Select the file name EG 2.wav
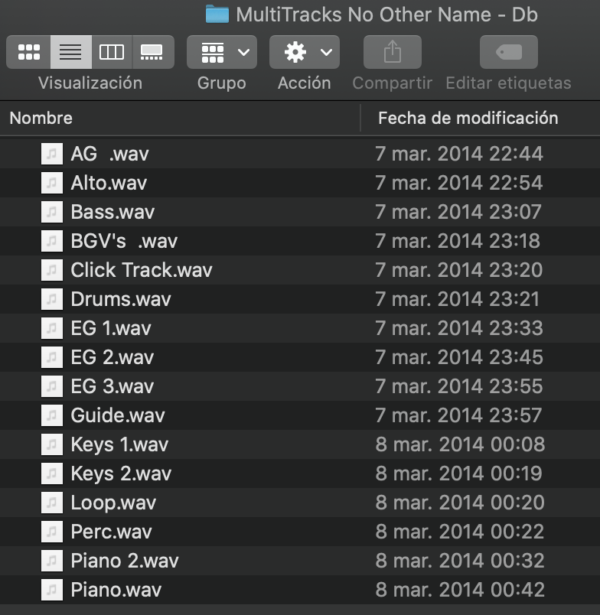Viewport: 600px width, 615px height. [113, 357]
